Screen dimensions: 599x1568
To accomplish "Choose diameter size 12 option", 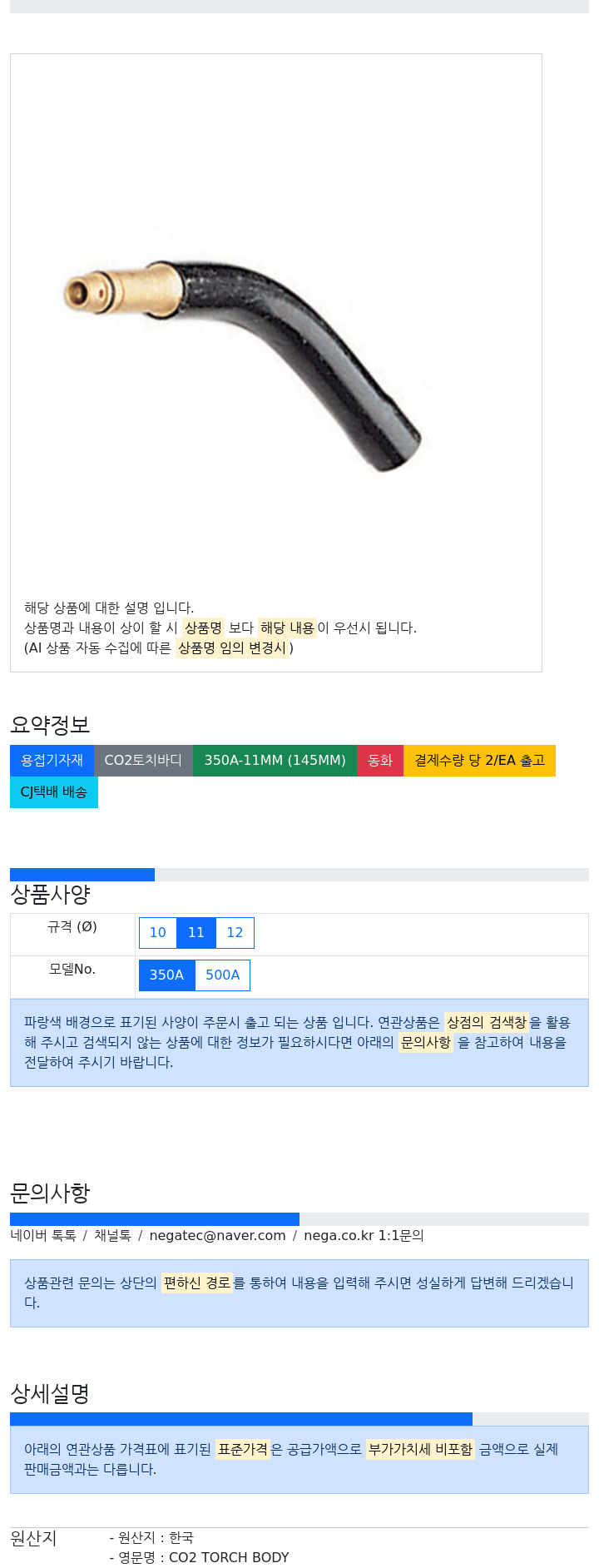I will (235, 933).
